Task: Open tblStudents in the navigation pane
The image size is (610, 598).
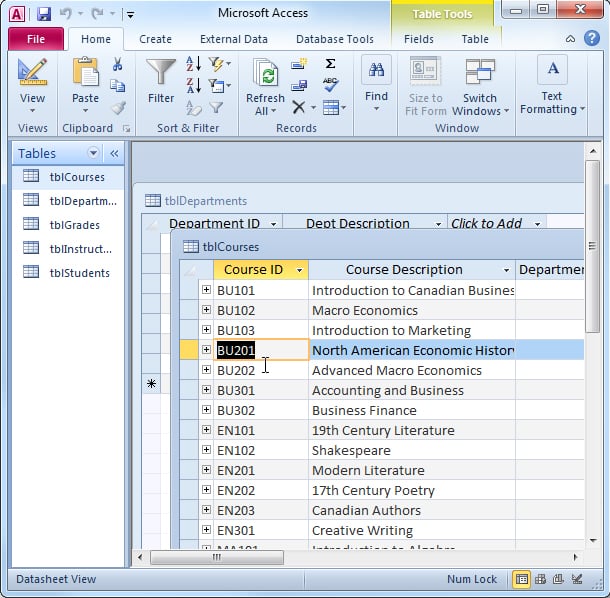Action: click(68, 273)
